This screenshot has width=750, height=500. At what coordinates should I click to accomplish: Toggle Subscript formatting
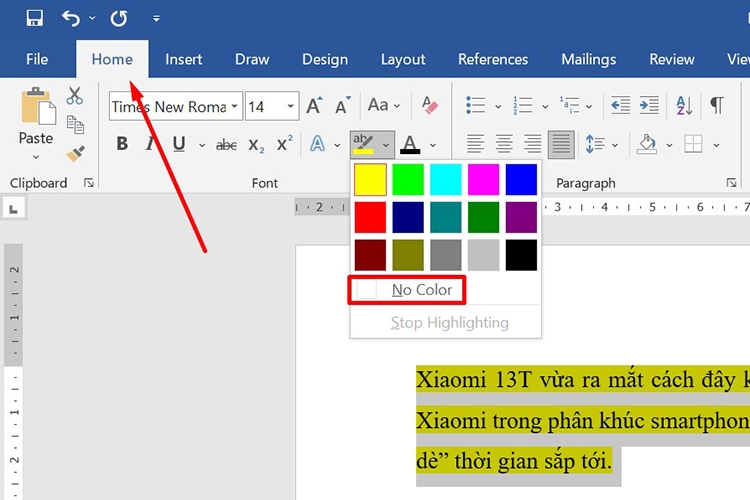(256, 145)
